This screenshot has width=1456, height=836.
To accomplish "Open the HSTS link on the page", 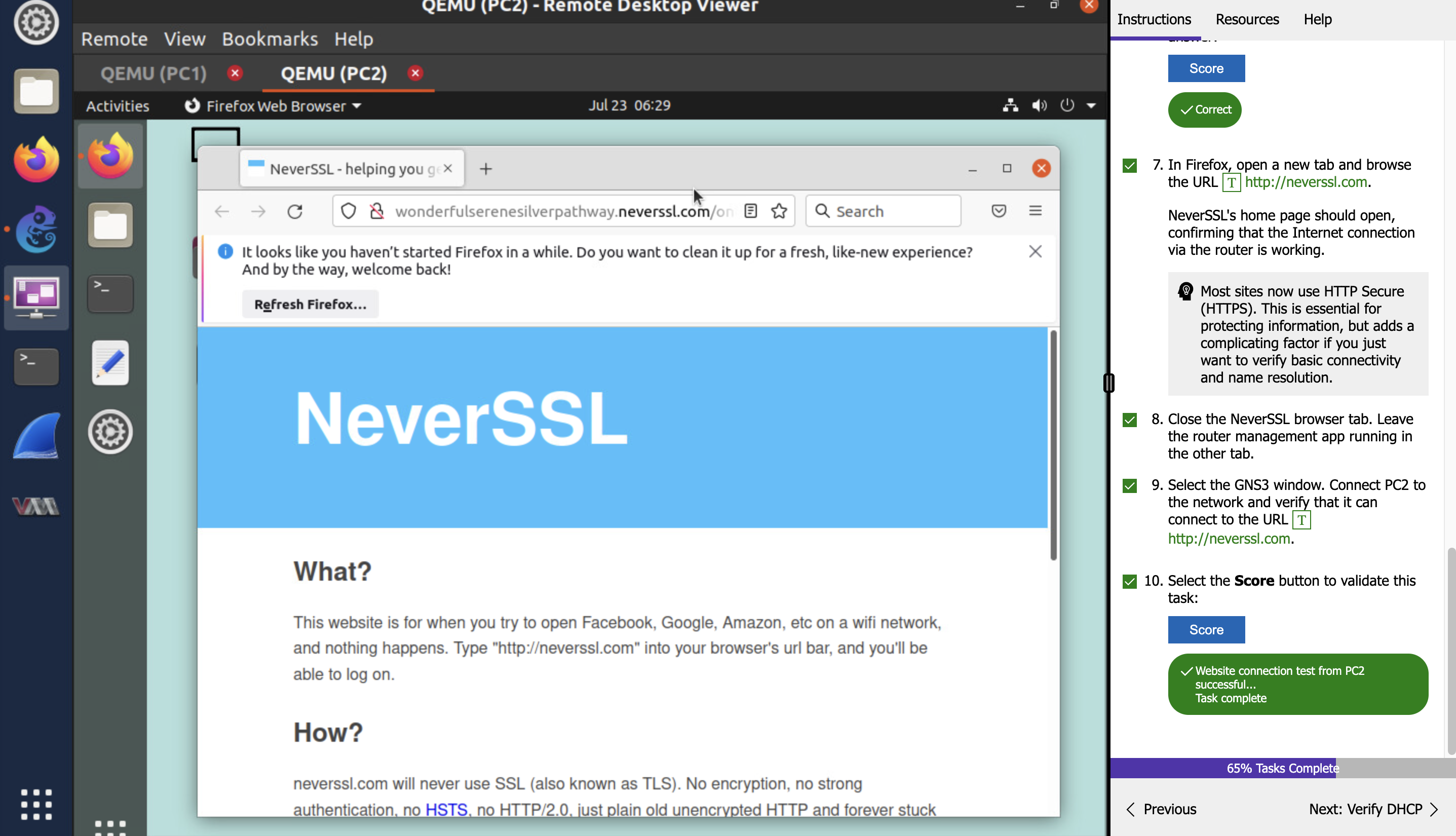I will (446, 810).
